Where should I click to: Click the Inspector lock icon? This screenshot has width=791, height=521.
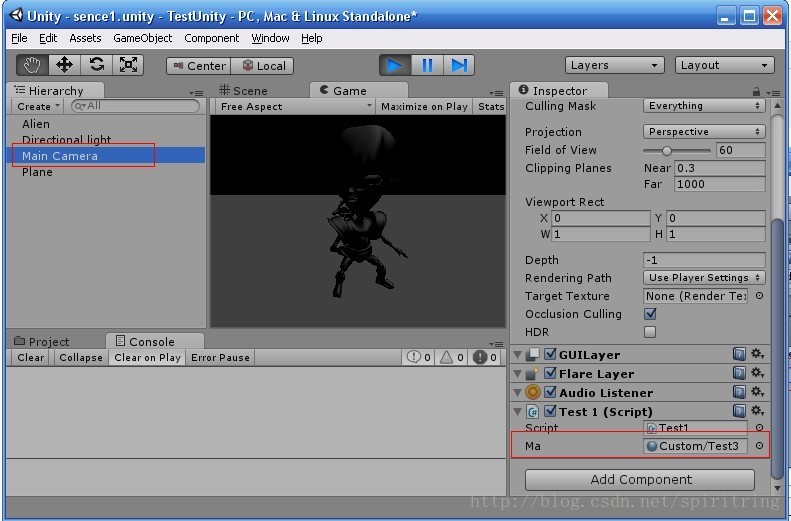[756, 92]
